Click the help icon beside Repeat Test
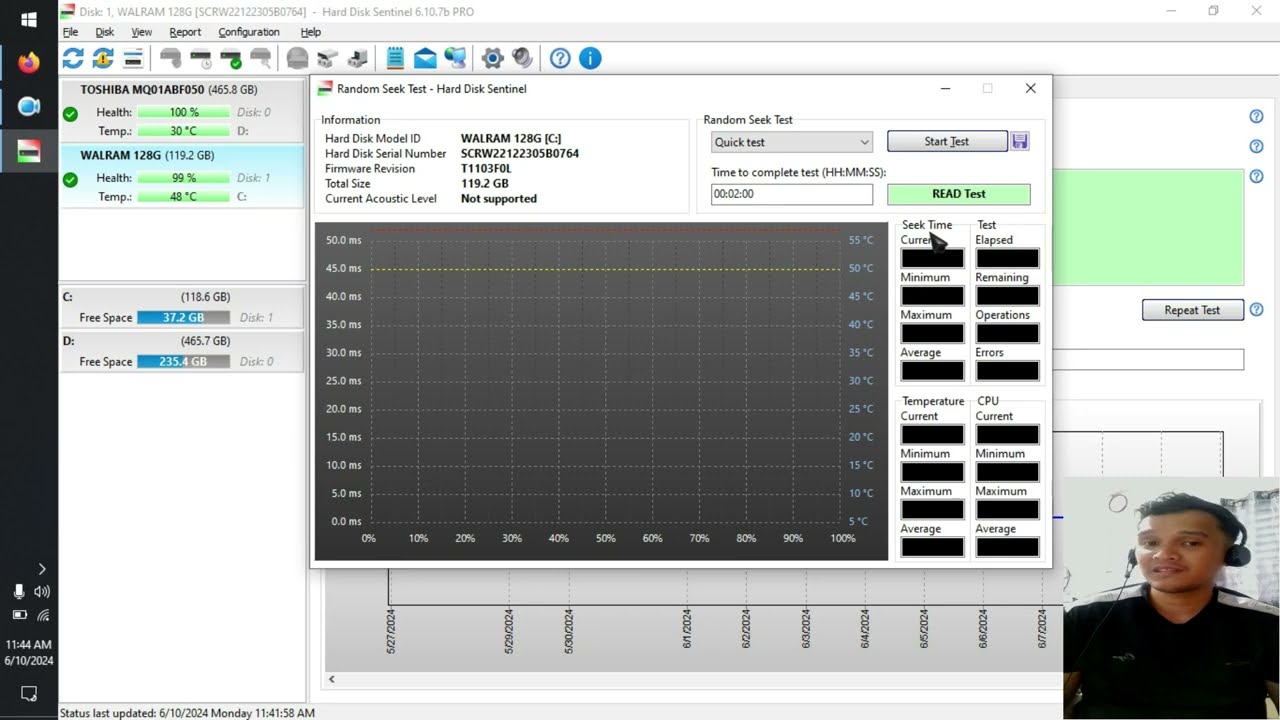This screenshot has height=720, width=1280. [1256, 310]
